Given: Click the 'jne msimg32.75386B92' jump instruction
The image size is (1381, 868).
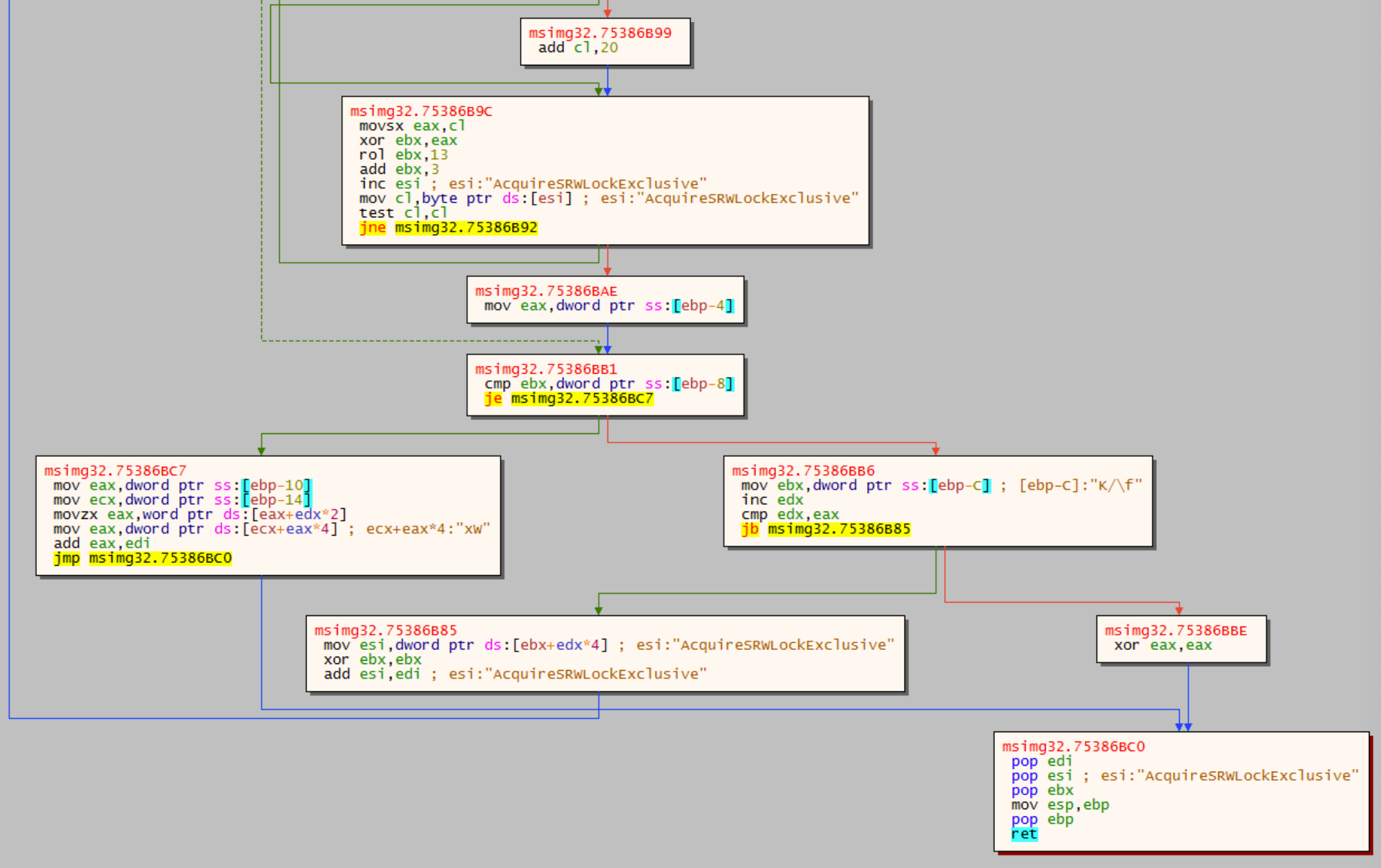Looking at the screenshot, I should [x=448, y=228].
